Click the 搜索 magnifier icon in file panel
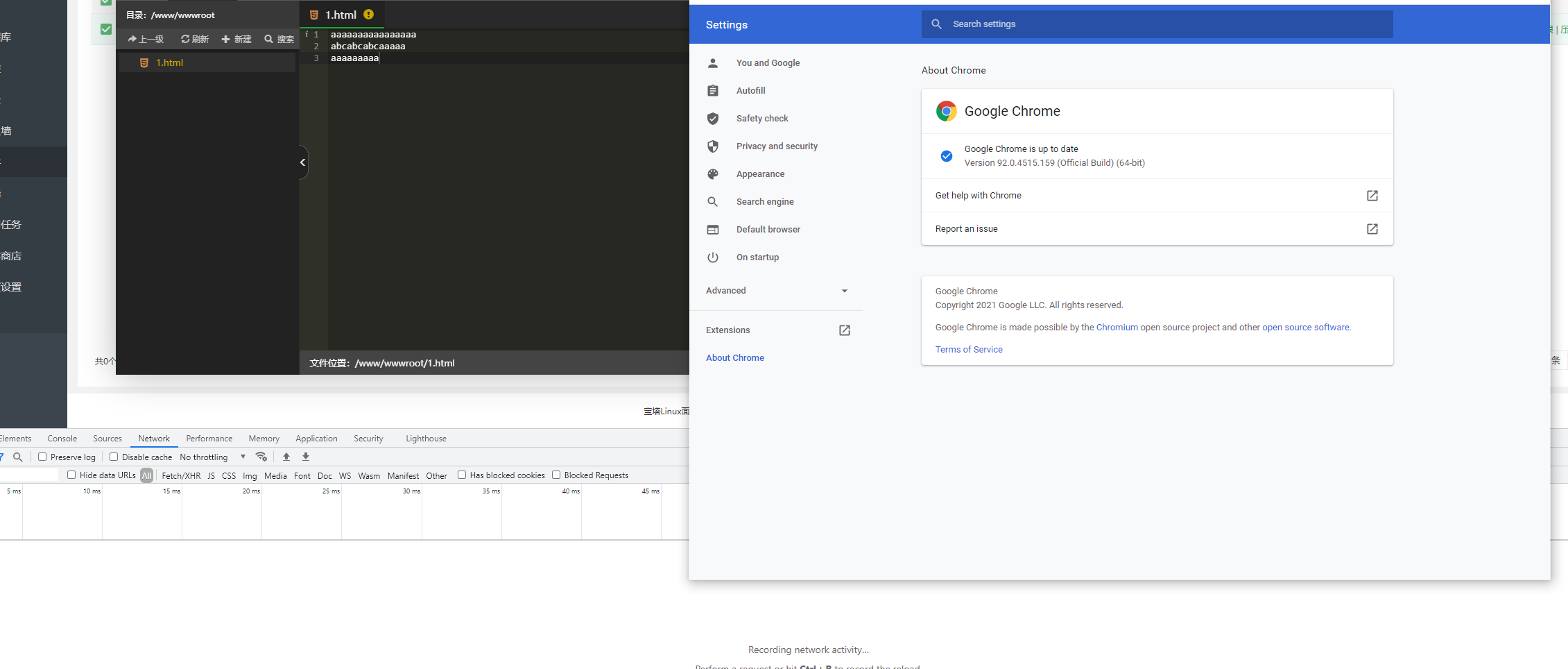 click(x=268, y=39)
